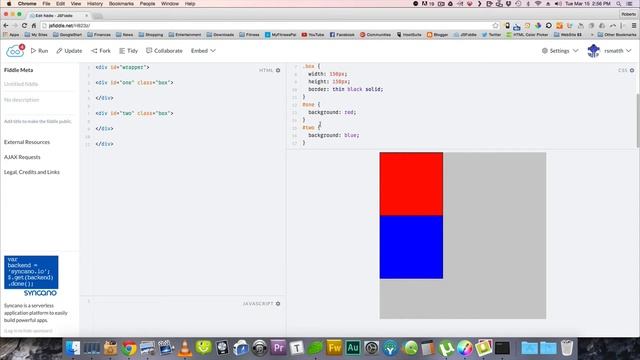Open the Facebook bookmark
The width and height of the screenshot is (640, 360).
pyautogui.click(x=342, y=35)
